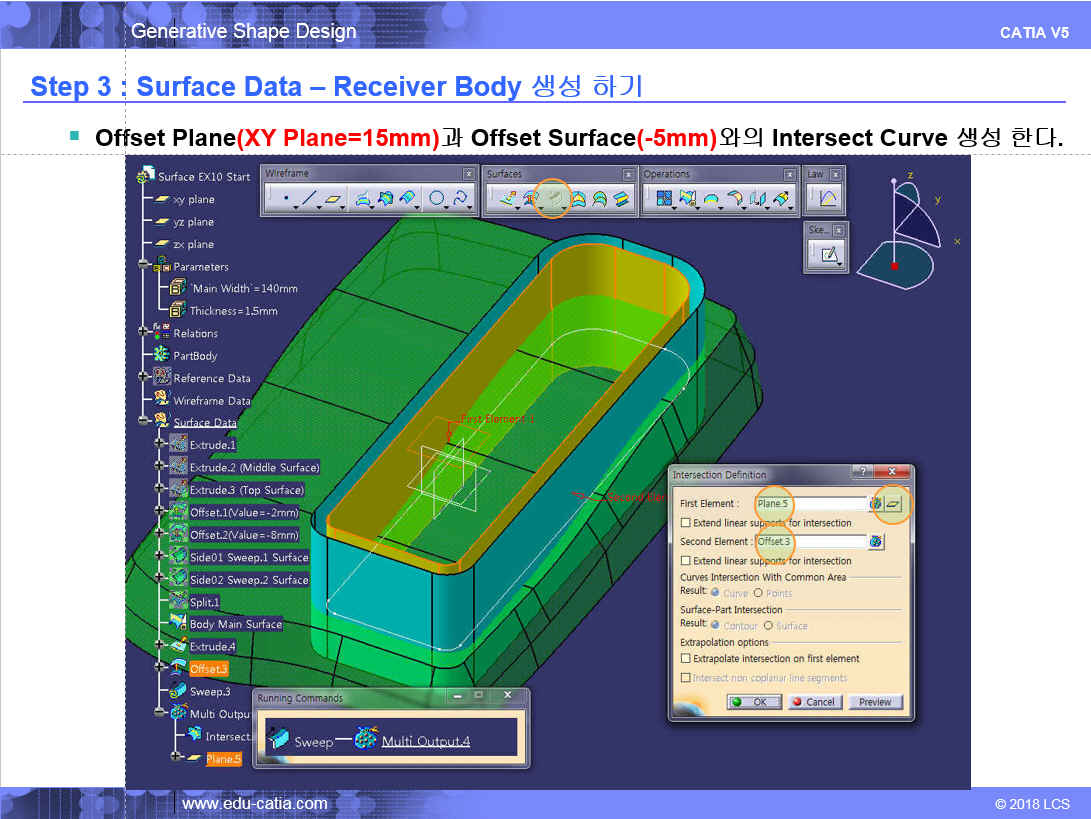Image resolution: width=1091 pixels, height=819 pixels.
Task: Click the Law toolbar icon
Action: coord(828,199)
